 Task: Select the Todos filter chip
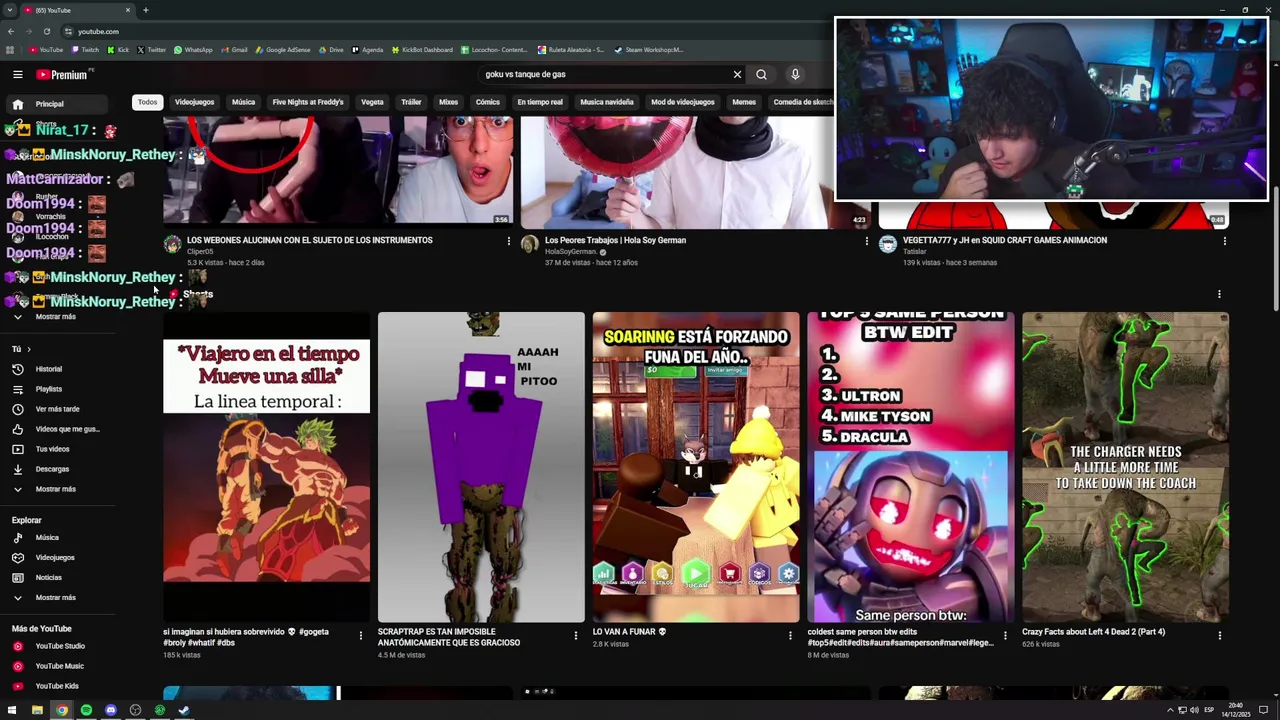[148, 102]
